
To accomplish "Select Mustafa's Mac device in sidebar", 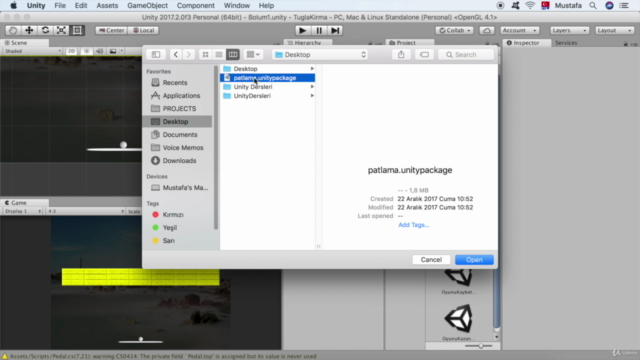I will point(178,188).
